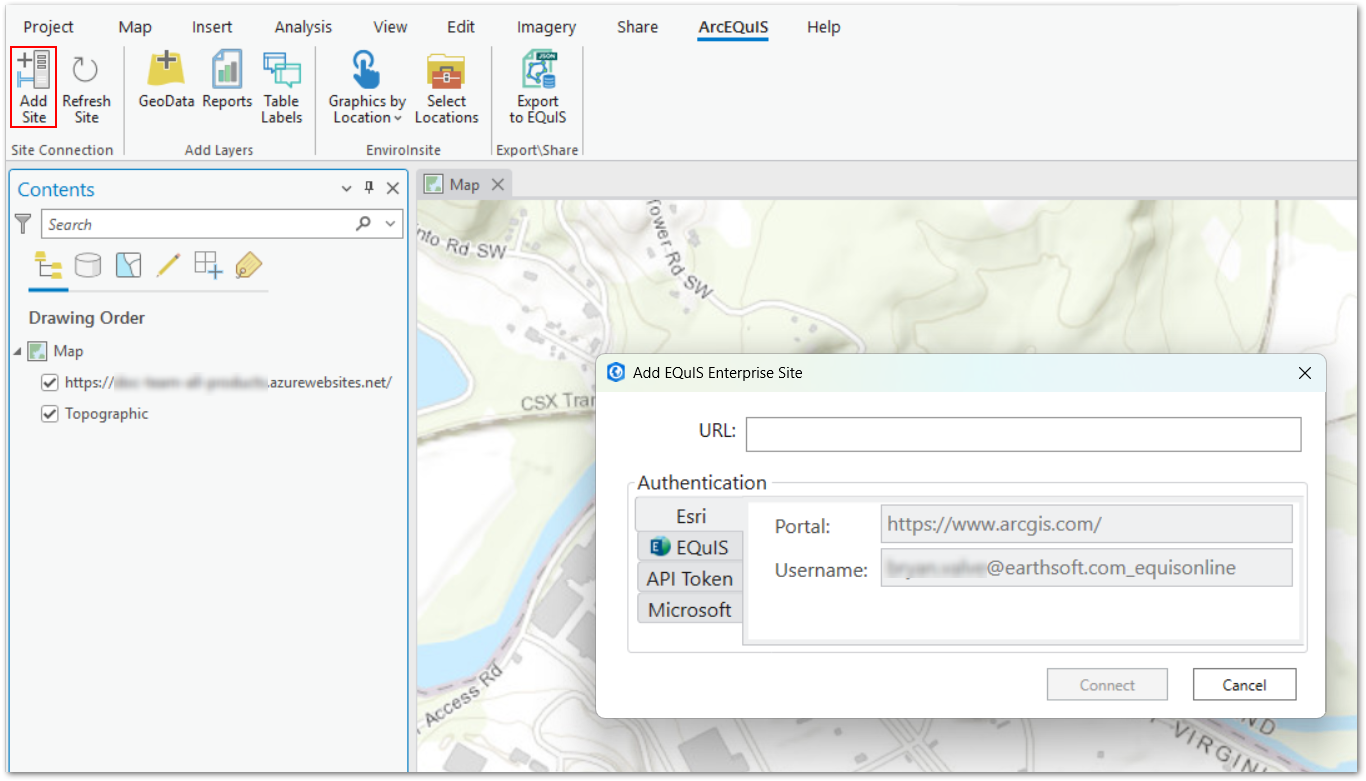Open the Project ribbon tab
Viewport: 1366px width, 781px height.
coord(49,27)
